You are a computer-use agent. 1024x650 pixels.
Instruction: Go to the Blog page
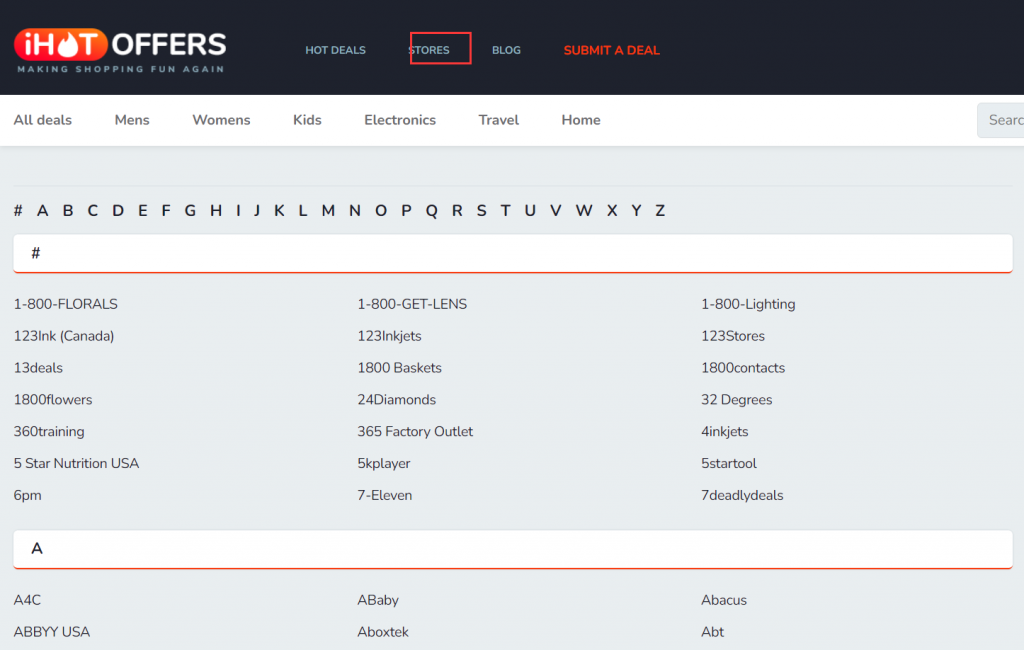506,50
